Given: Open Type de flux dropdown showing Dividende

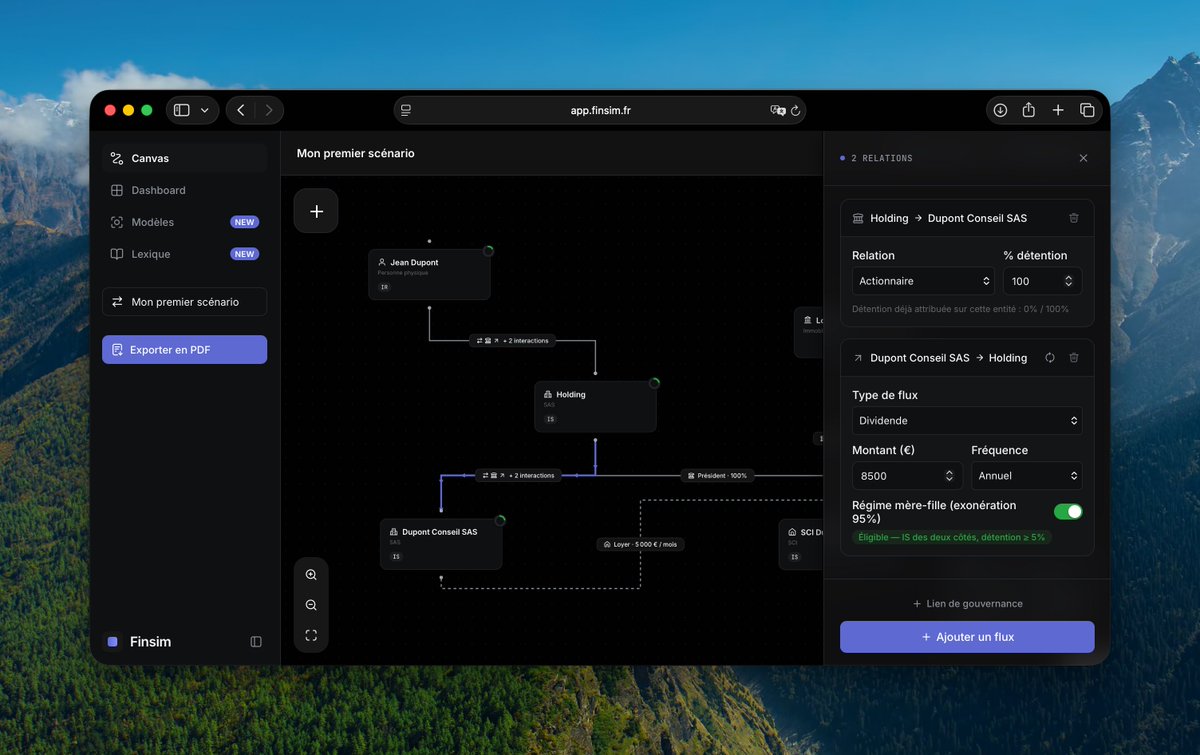Looking at the screenshot, I should point(967,421).
